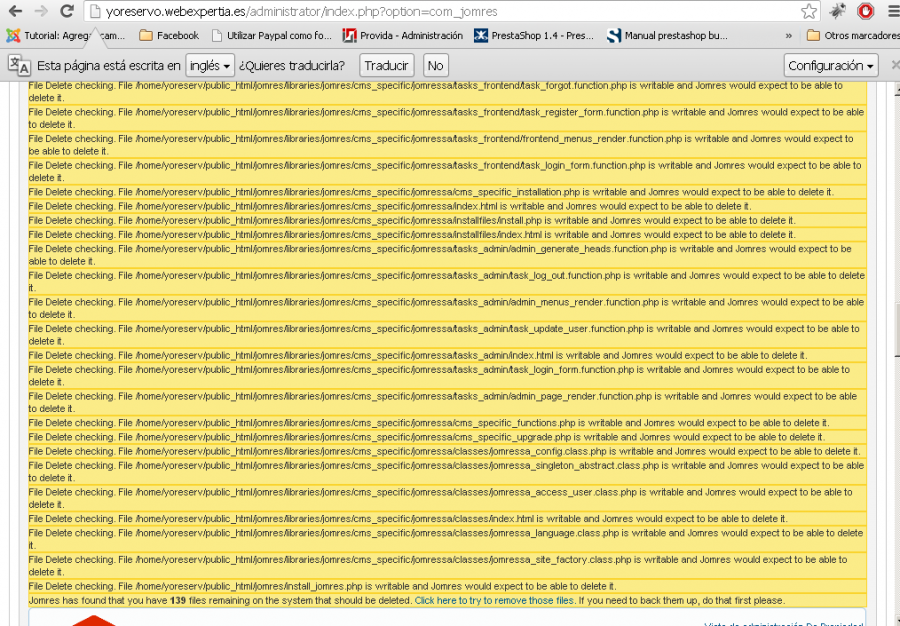Screen dimensions: 900x626
Task: Go forward in browser history
Action: (41, 11)
